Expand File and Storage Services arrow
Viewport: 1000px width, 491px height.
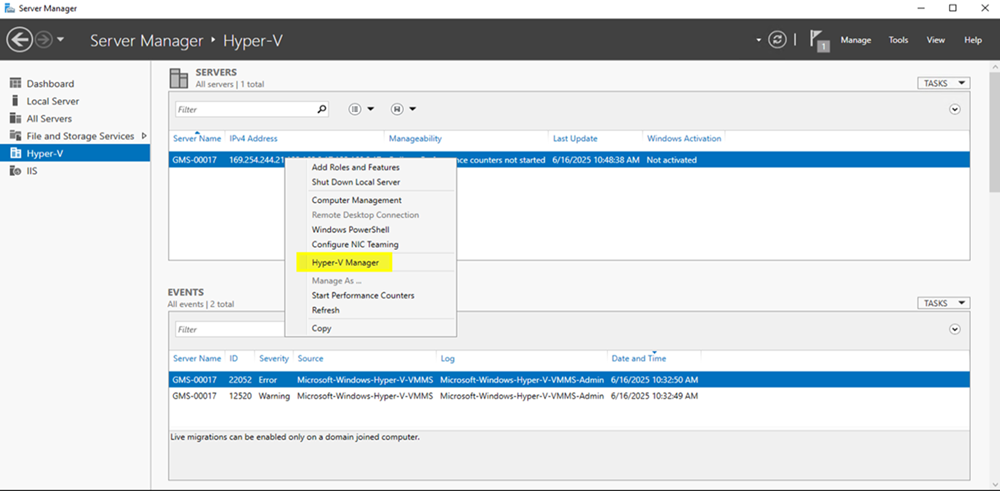point(144,136)
